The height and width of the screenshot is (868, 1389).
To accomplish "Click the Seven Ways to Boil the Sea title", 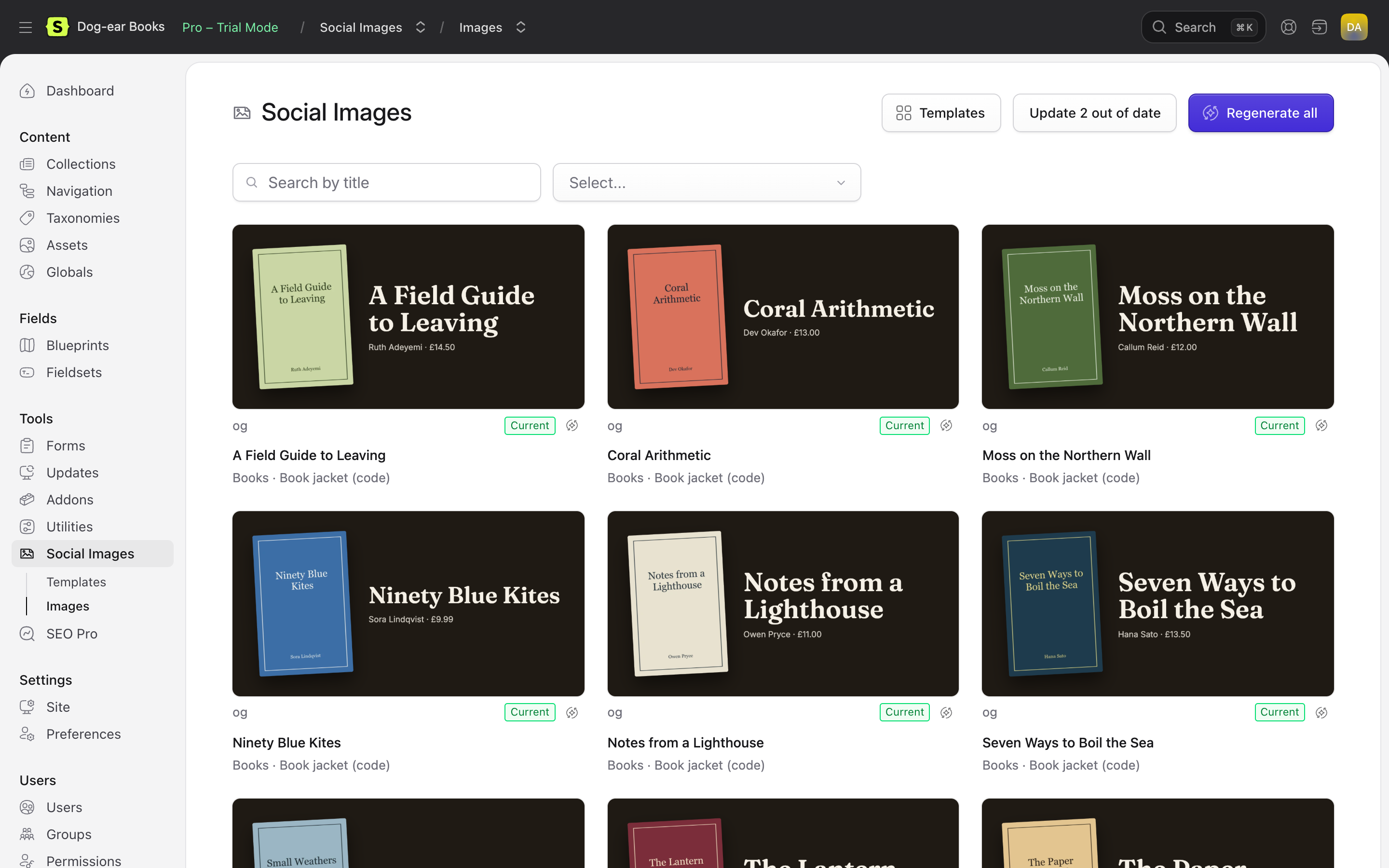I will [1068, 743].
